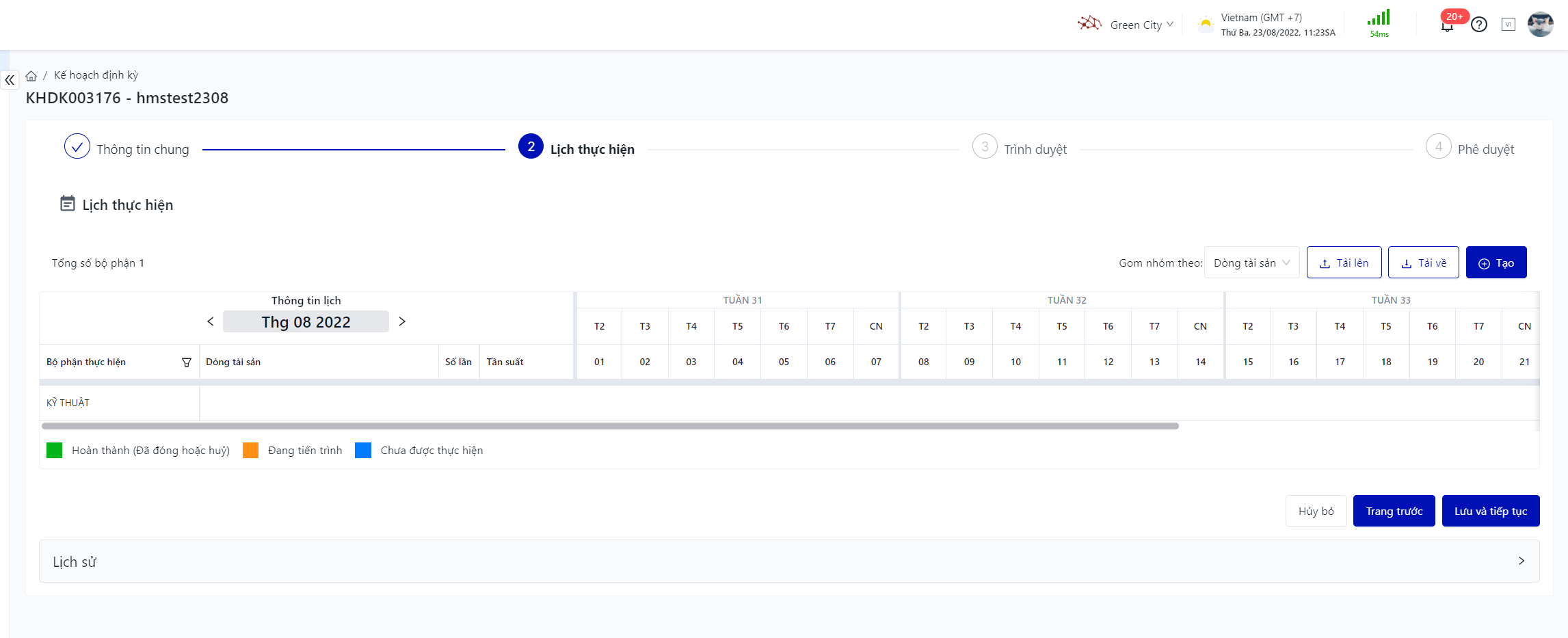
Task: Open the help question mark icon
Action: coord(1479,25)
